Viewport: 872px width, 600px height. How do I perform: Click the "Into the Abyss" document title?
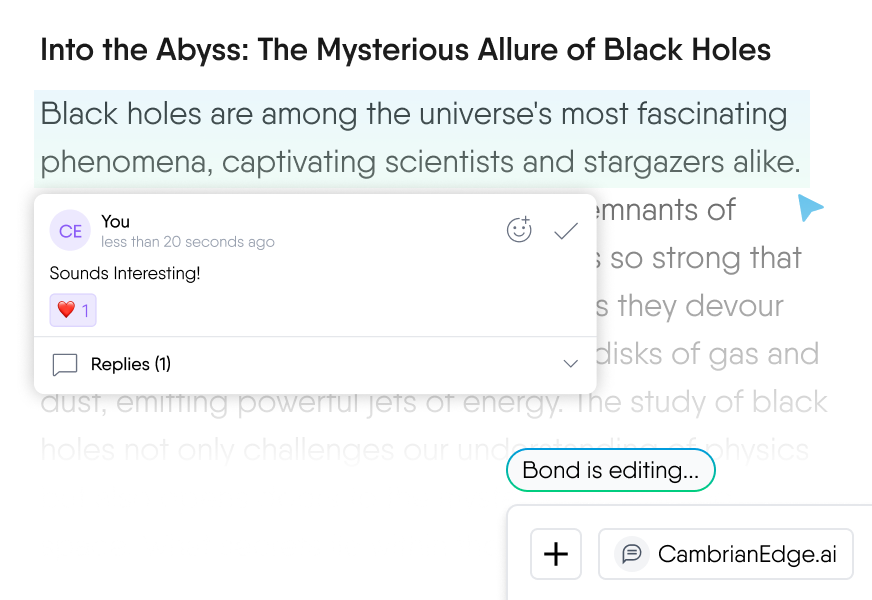point(405,50)
